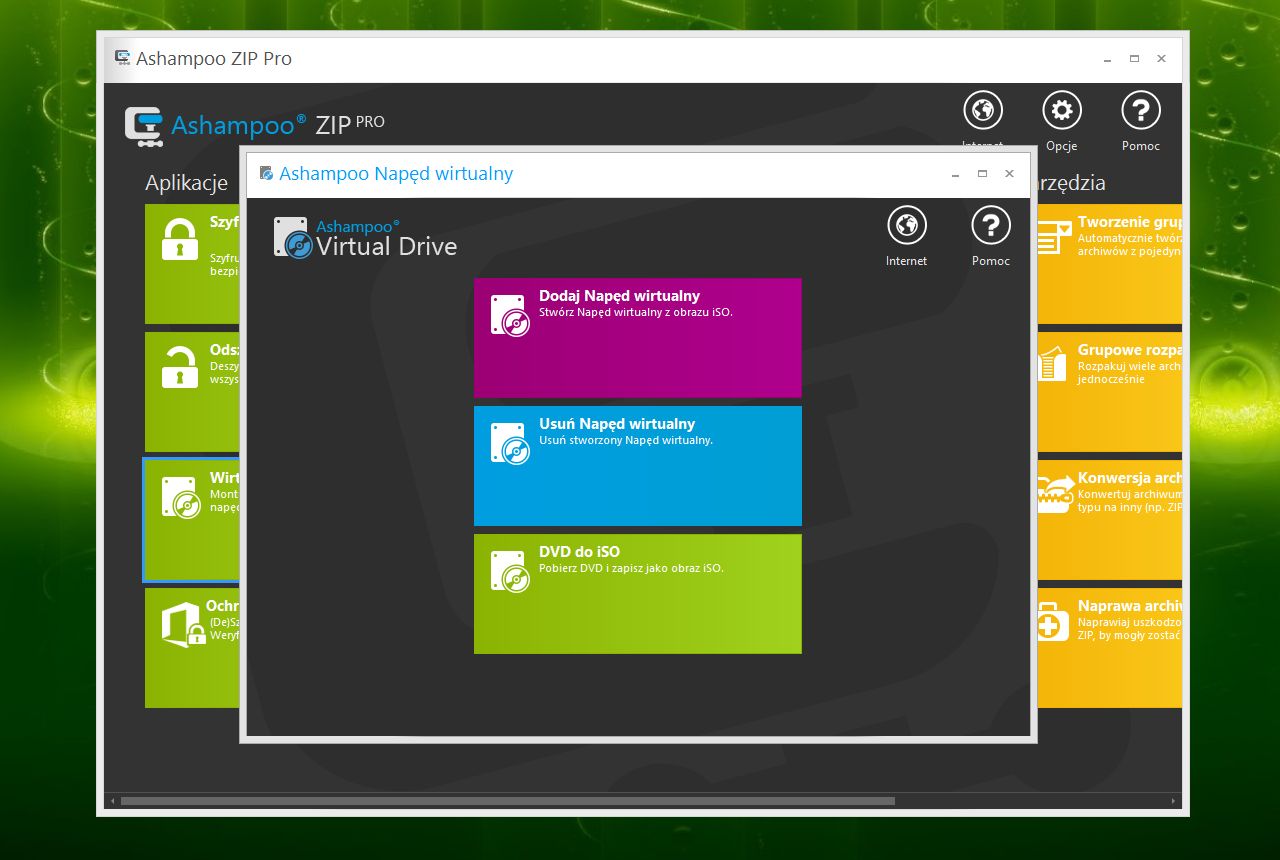The image size is (1280, 860).
Task: Close the Ashampoo Napęd wirtualny window
Action: tap(1009, 174)
